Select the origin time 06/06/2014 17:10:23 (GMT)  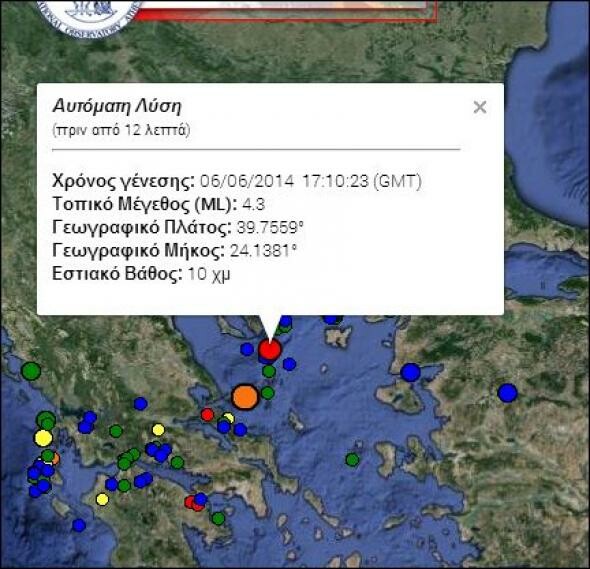[x=310, y=181]
